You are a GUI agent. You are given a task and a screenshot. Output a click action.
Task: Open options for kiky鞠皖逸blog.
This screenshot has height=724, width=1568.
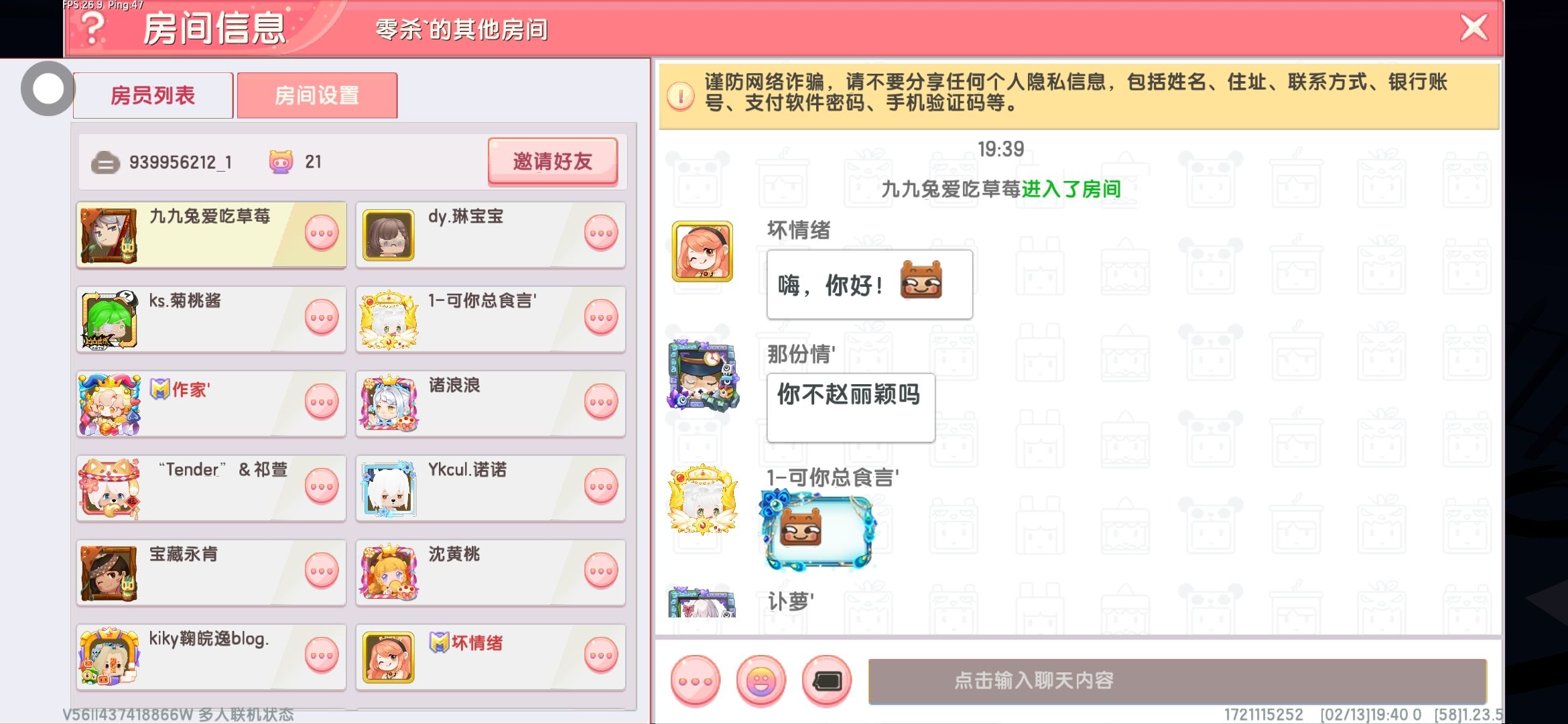click(322, 656)
